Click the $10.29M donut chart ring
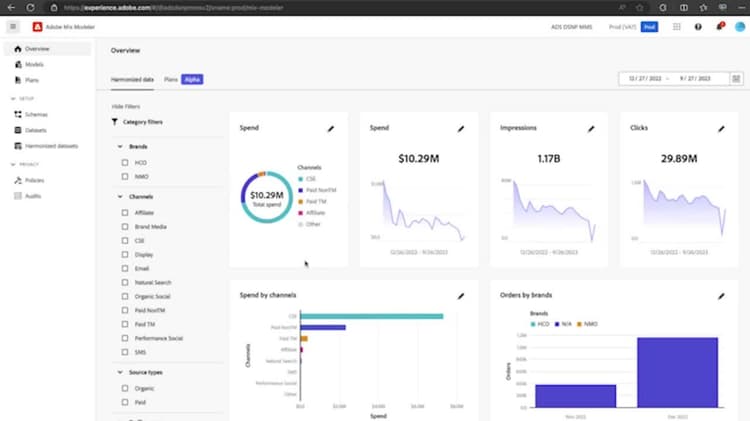750x421 pixels. (x=266, y=197)
